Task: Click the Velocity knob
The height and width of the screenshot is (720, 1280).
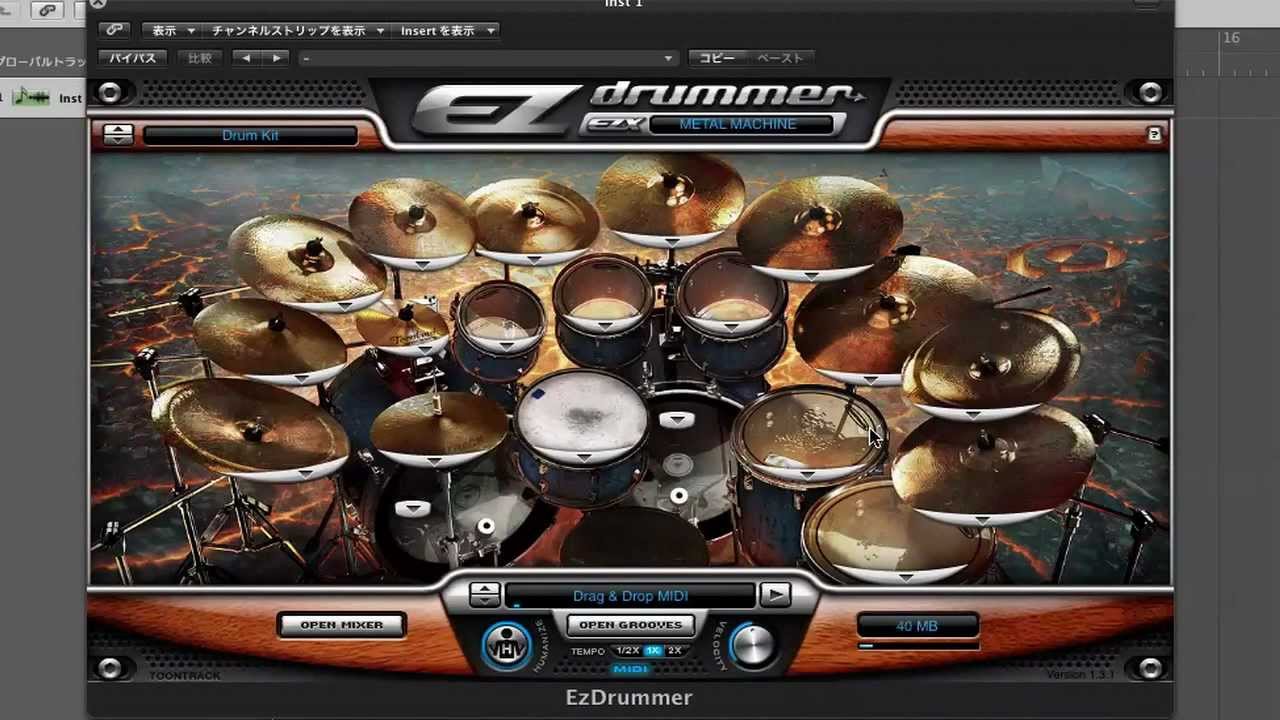Action: pyautogui.click(x=753, y=645)
